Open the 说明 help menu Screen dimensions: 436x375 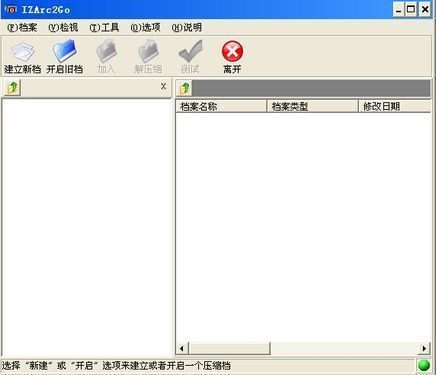[x=187, y=27]
